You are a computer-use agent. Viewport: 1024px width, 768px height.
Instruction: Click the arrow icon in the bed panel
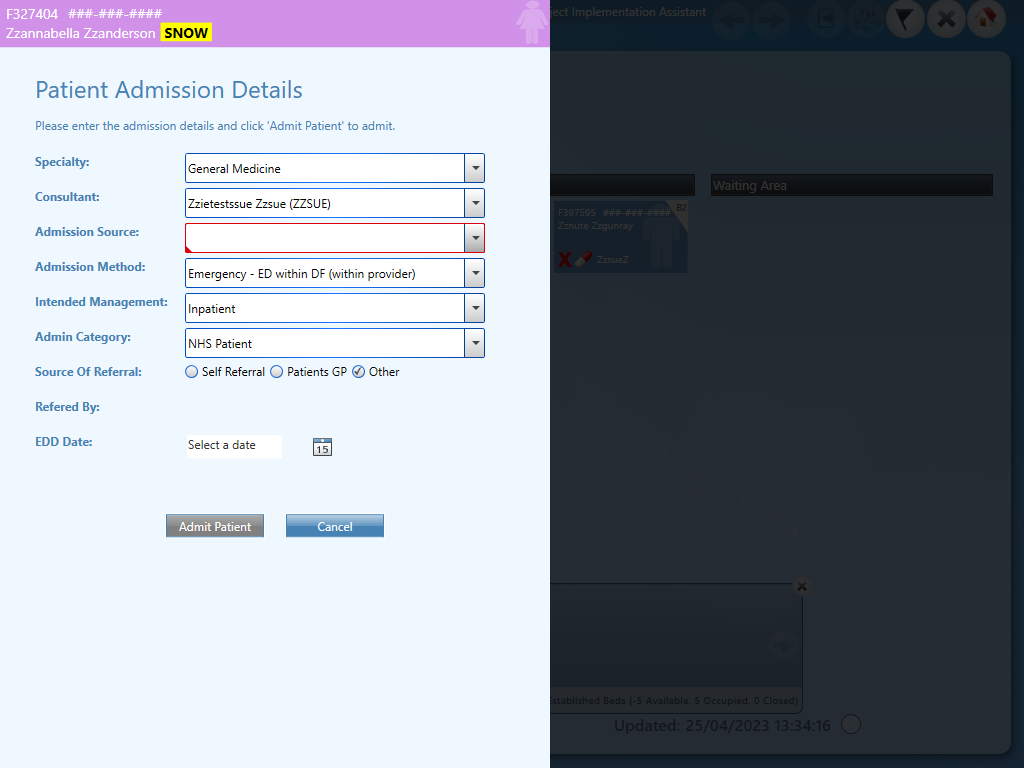click(x=782, y=645)
